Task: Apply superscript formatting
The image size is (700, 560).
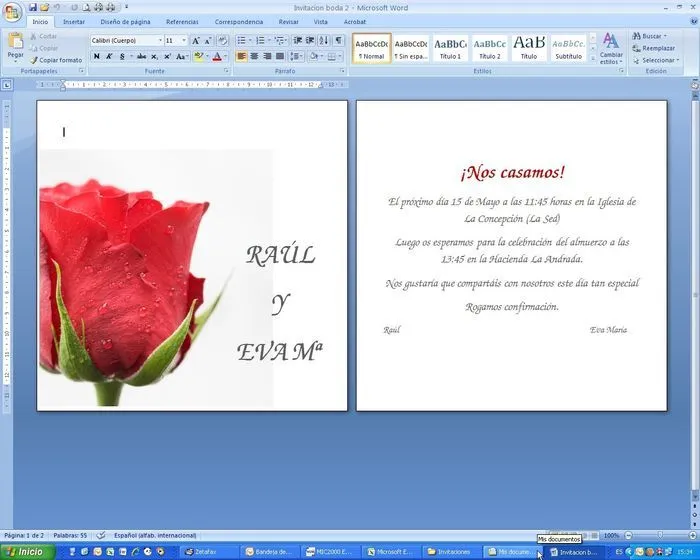Action: pos(167,56)
